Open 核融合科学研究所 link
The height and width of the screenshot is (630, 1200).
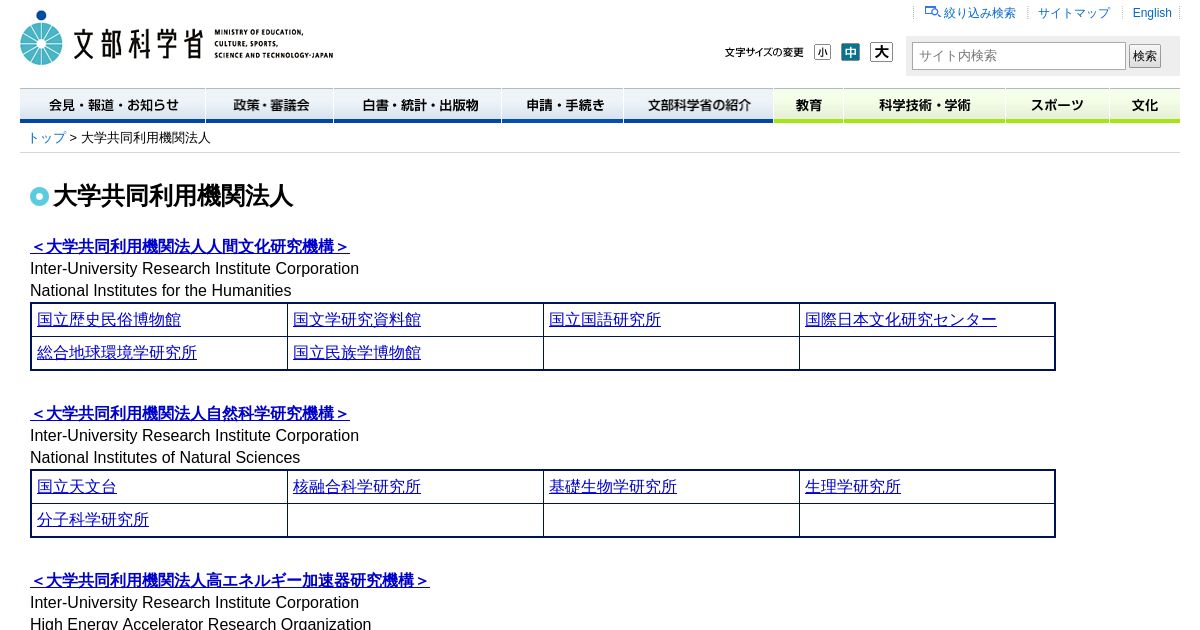[357, 487]
